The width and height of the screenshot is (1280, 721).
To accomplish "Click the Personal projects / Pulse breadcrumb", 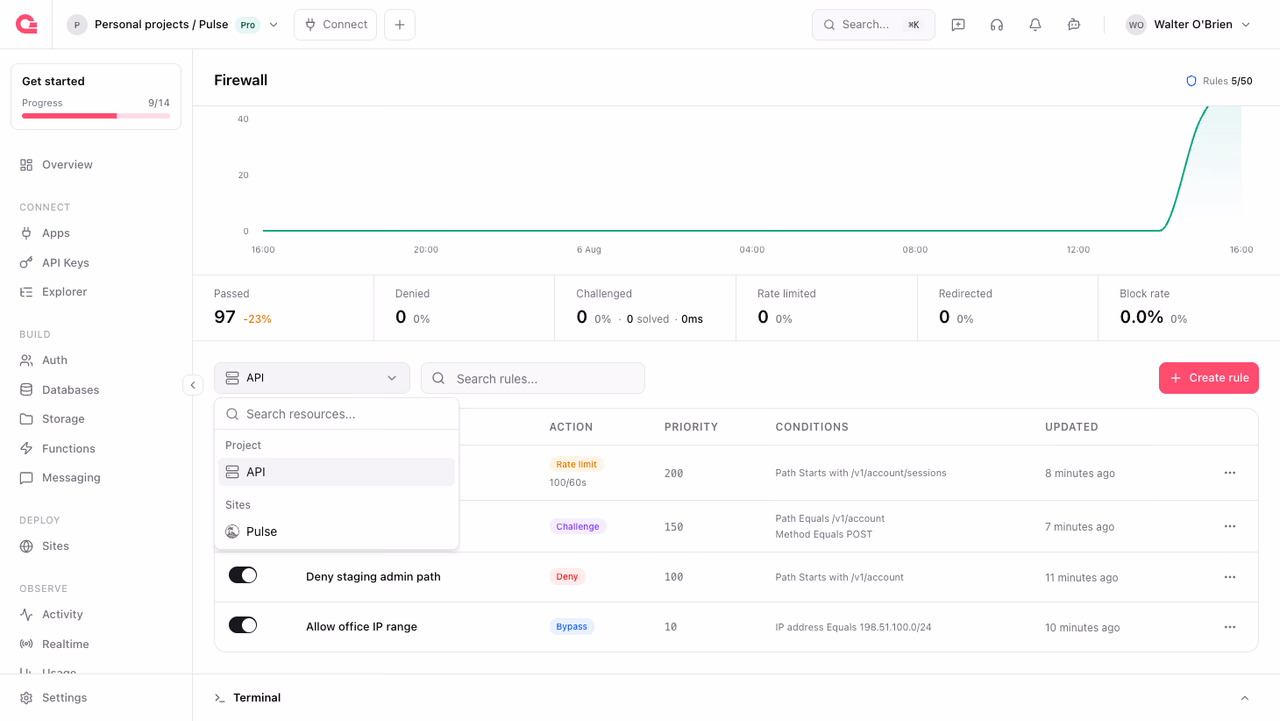I will (161, 25).
